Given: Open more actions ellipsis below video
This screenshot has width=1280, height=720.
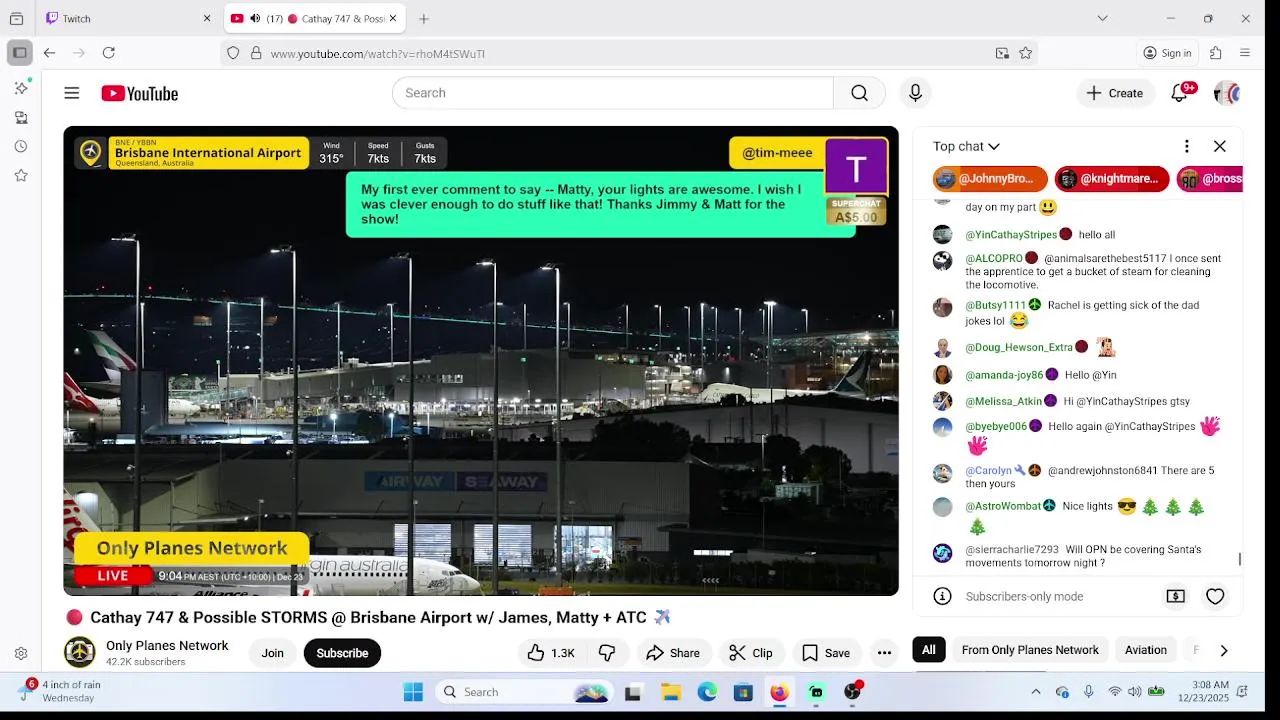Looking at the screenshot, I should [x=884, y=653].
